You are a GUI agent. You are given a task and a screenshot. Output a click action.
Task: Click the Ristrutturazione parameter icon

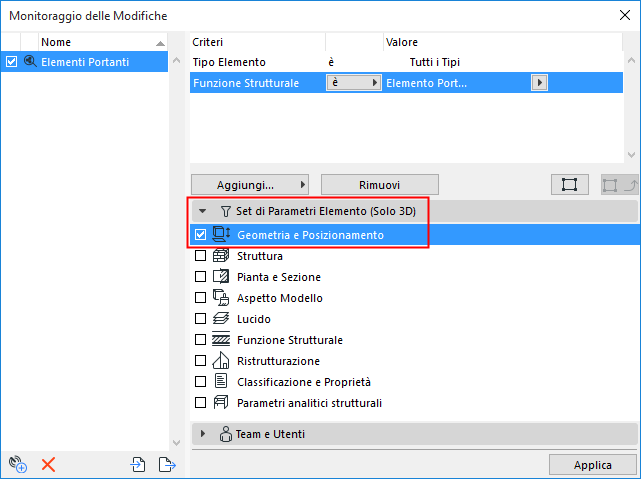tap(221, 361)
